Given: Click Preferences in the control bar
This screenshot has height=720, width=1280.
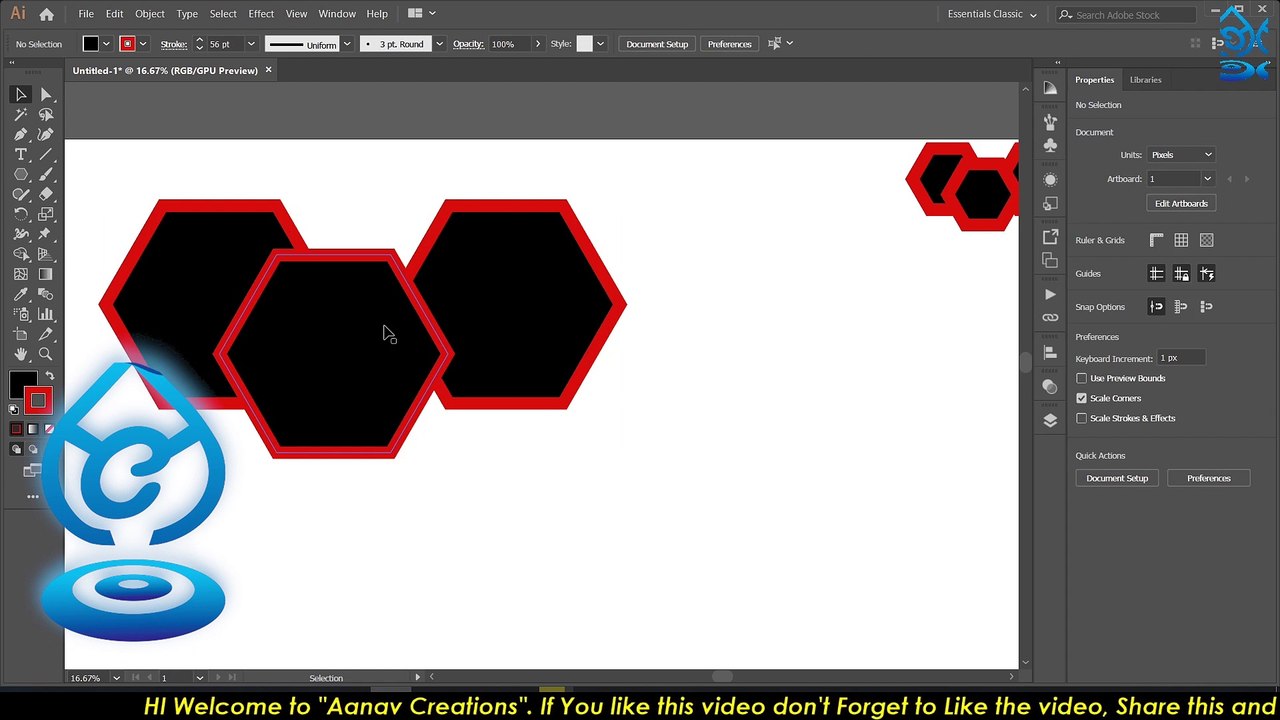Looking at the screenshot, I should (729, 44).
